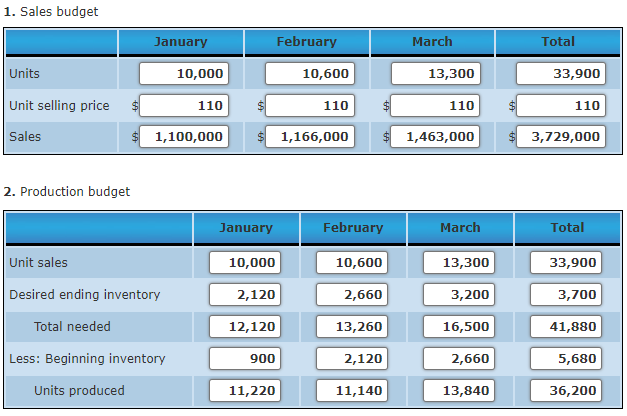Click March Unit sales field in Production budget

coord(459,262)
